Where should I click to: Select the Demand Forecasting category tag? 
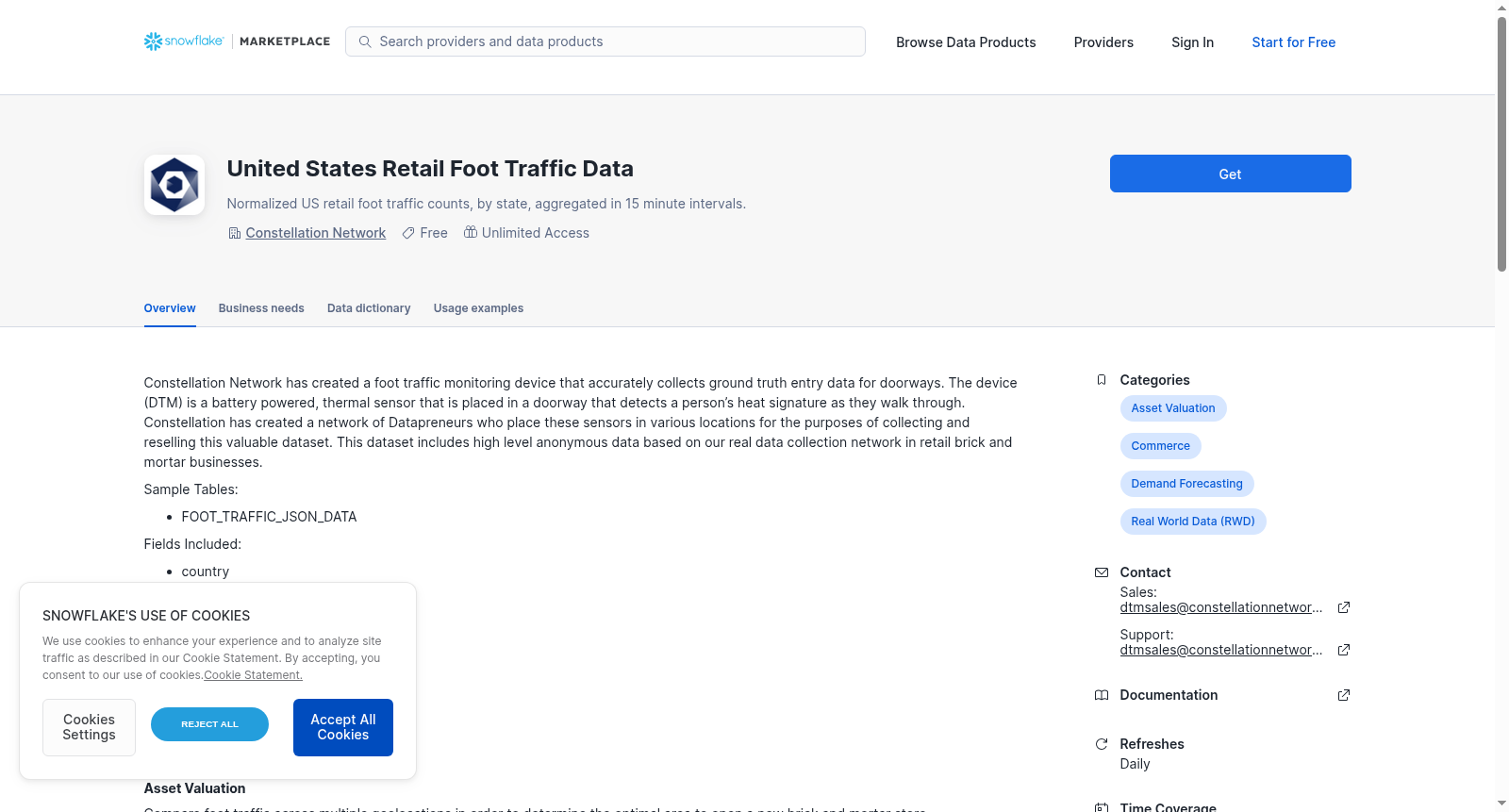point(1186,484)
